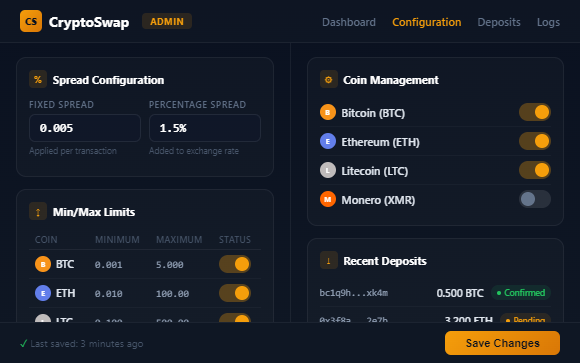Select the Configuration tab

point(426,22)
